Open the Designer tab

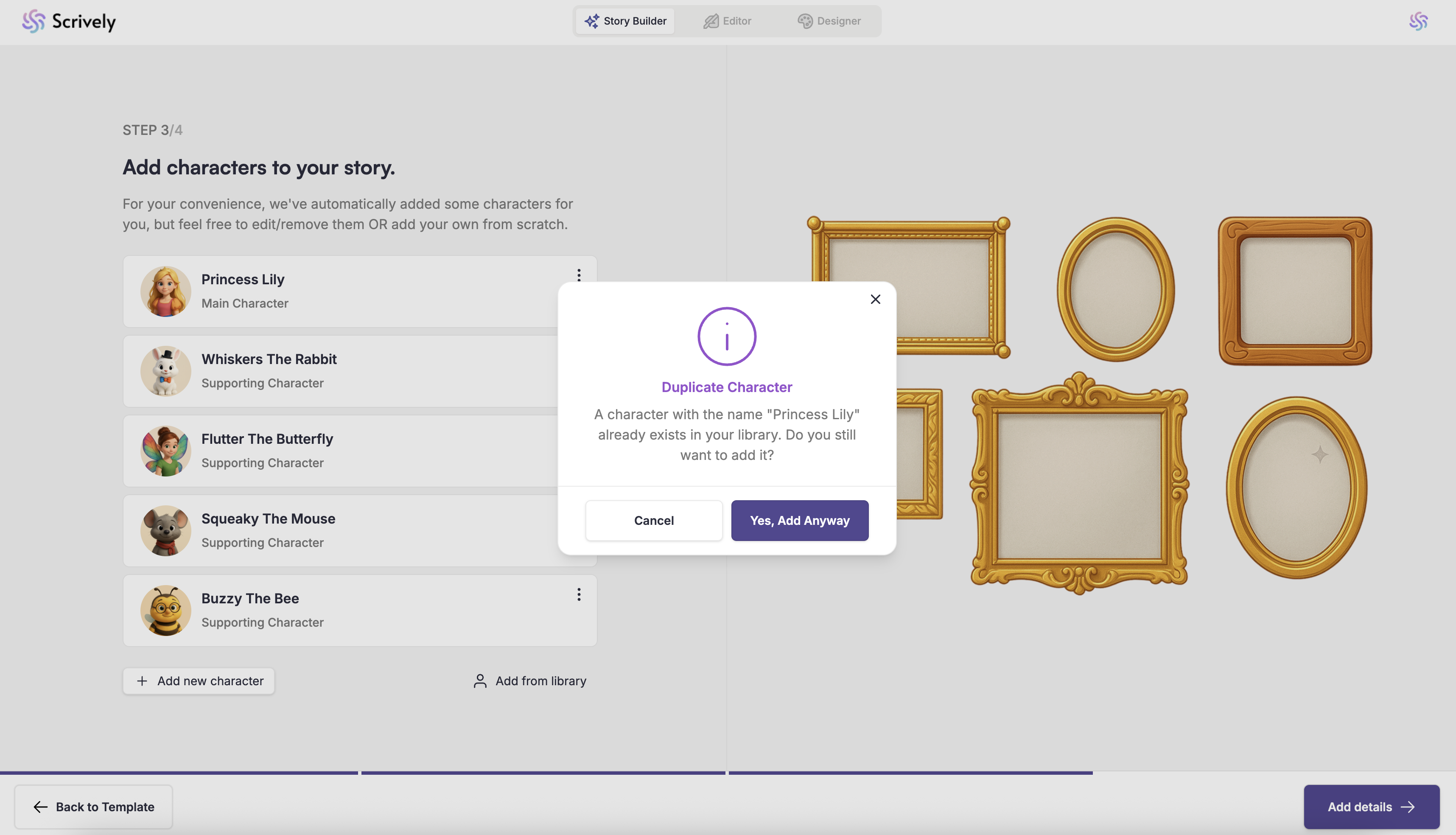[829, 21]
